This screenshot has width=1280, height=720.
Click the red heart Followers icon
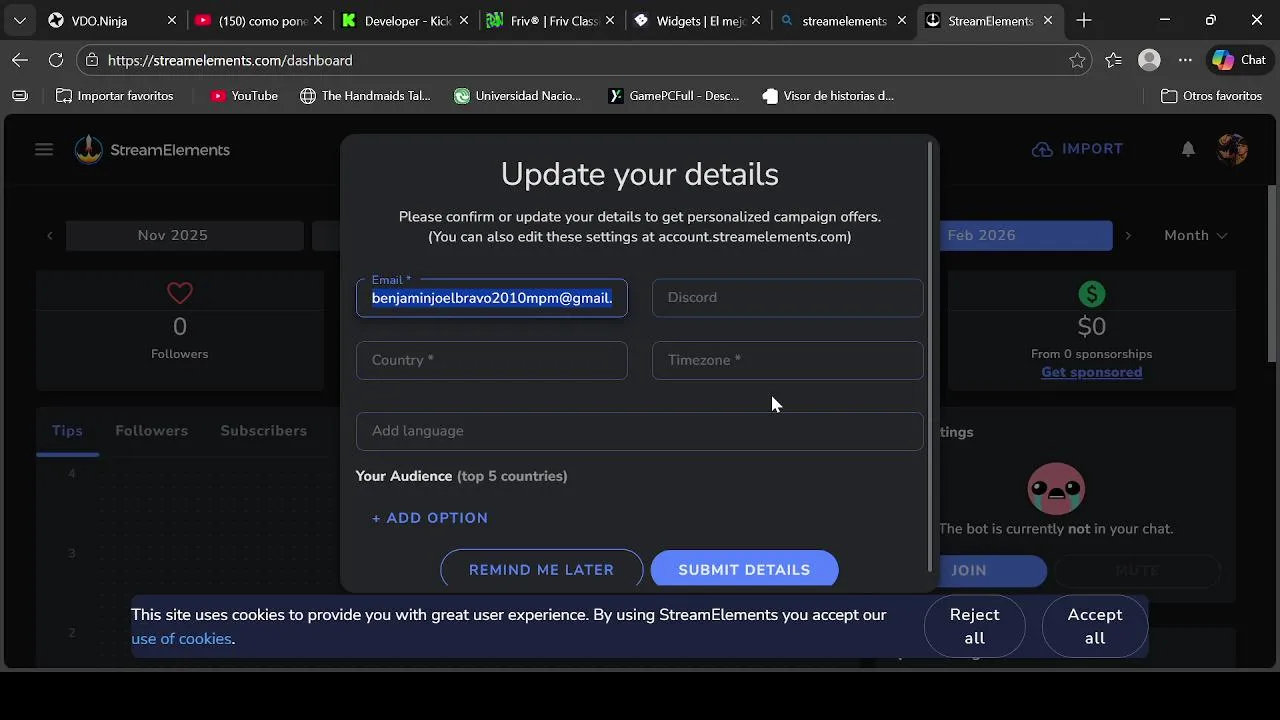180,293
